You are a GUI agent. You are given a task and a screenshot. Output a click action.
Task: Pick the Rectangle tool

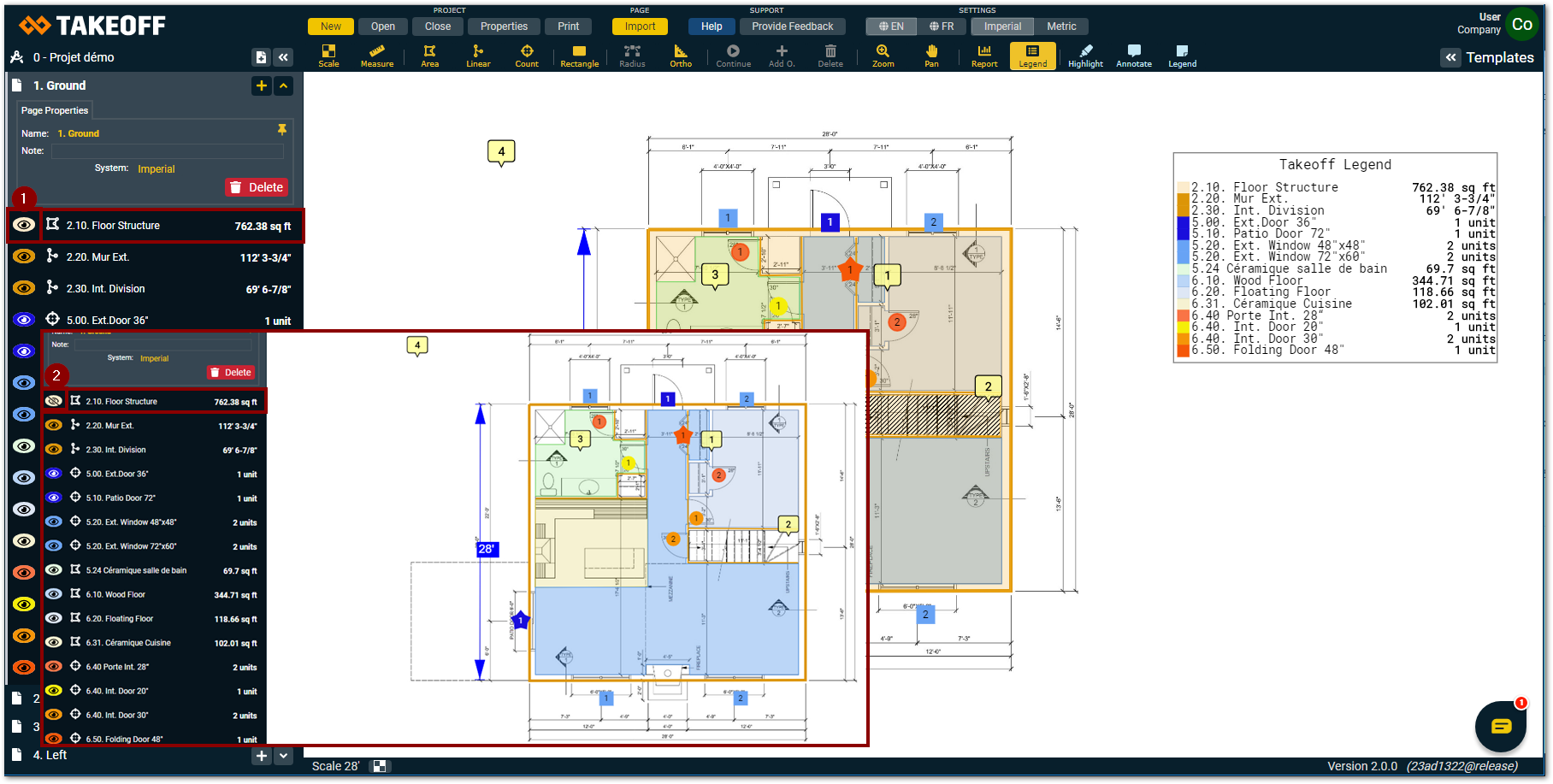[579, 56]
